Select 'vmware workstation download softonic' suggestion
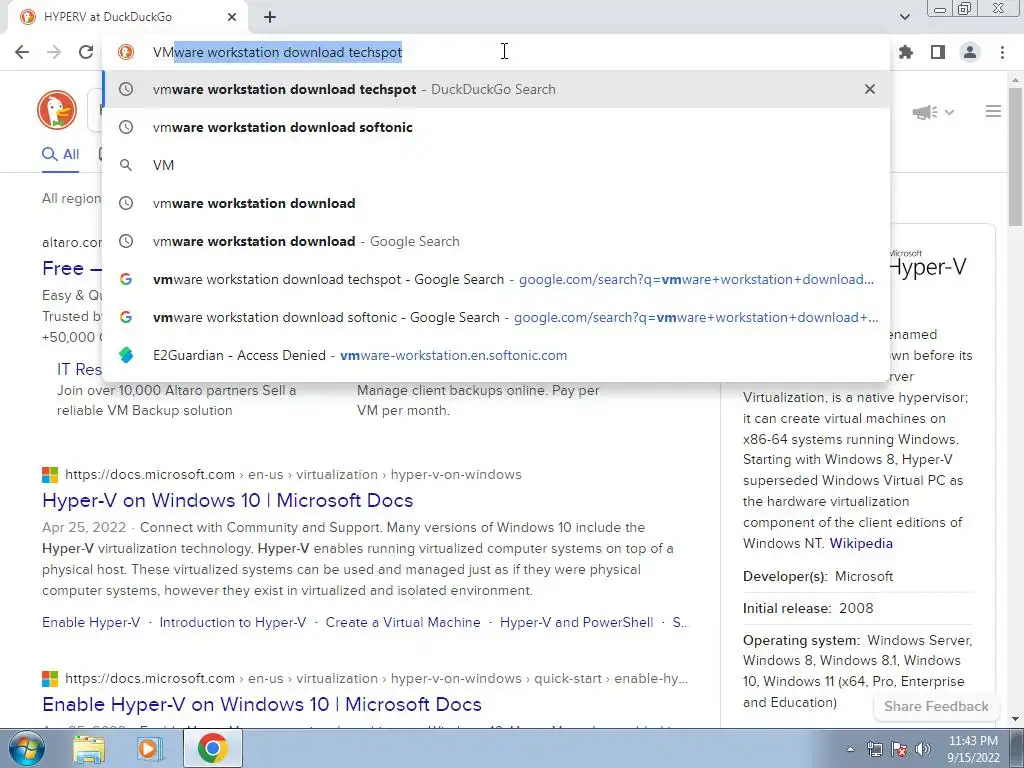This screenshot has height=768, width=1024. click(x=496, y=127)
